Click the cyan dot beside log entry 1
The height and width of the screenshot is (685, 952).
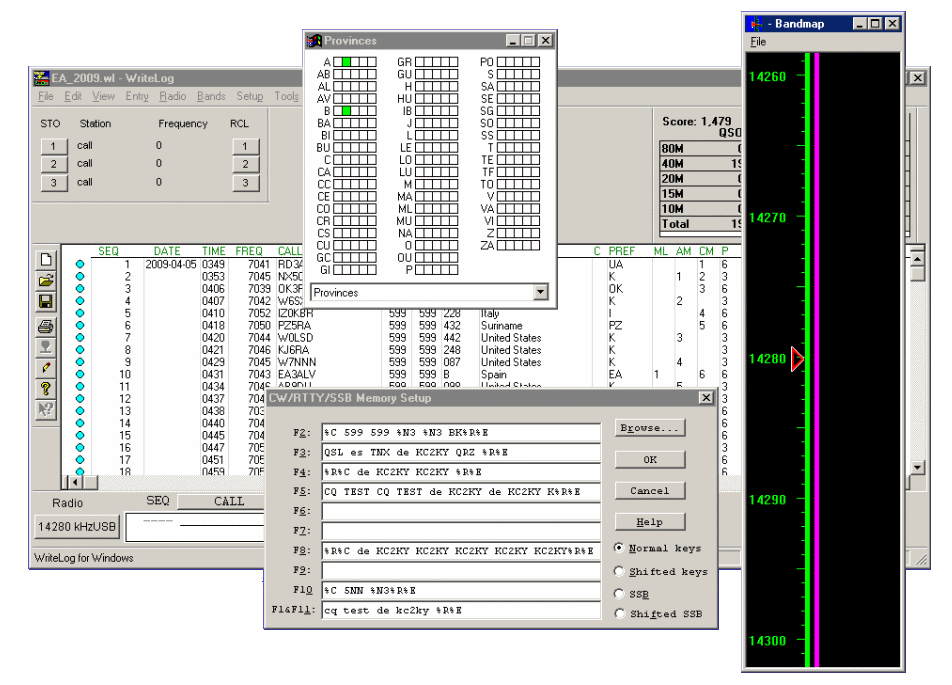coord(80,264)
